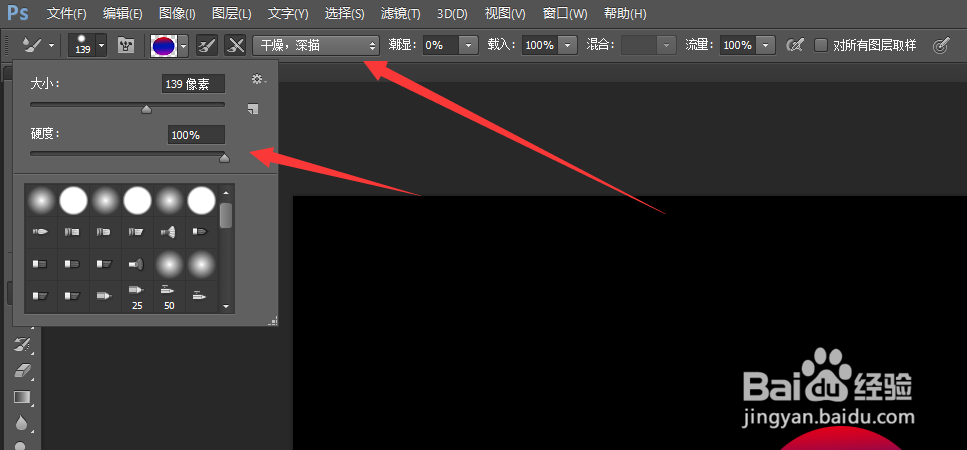Expand the tool preset dropdown arrow
The height and width of the screenshot is (450, 967).
pos(51,45)
